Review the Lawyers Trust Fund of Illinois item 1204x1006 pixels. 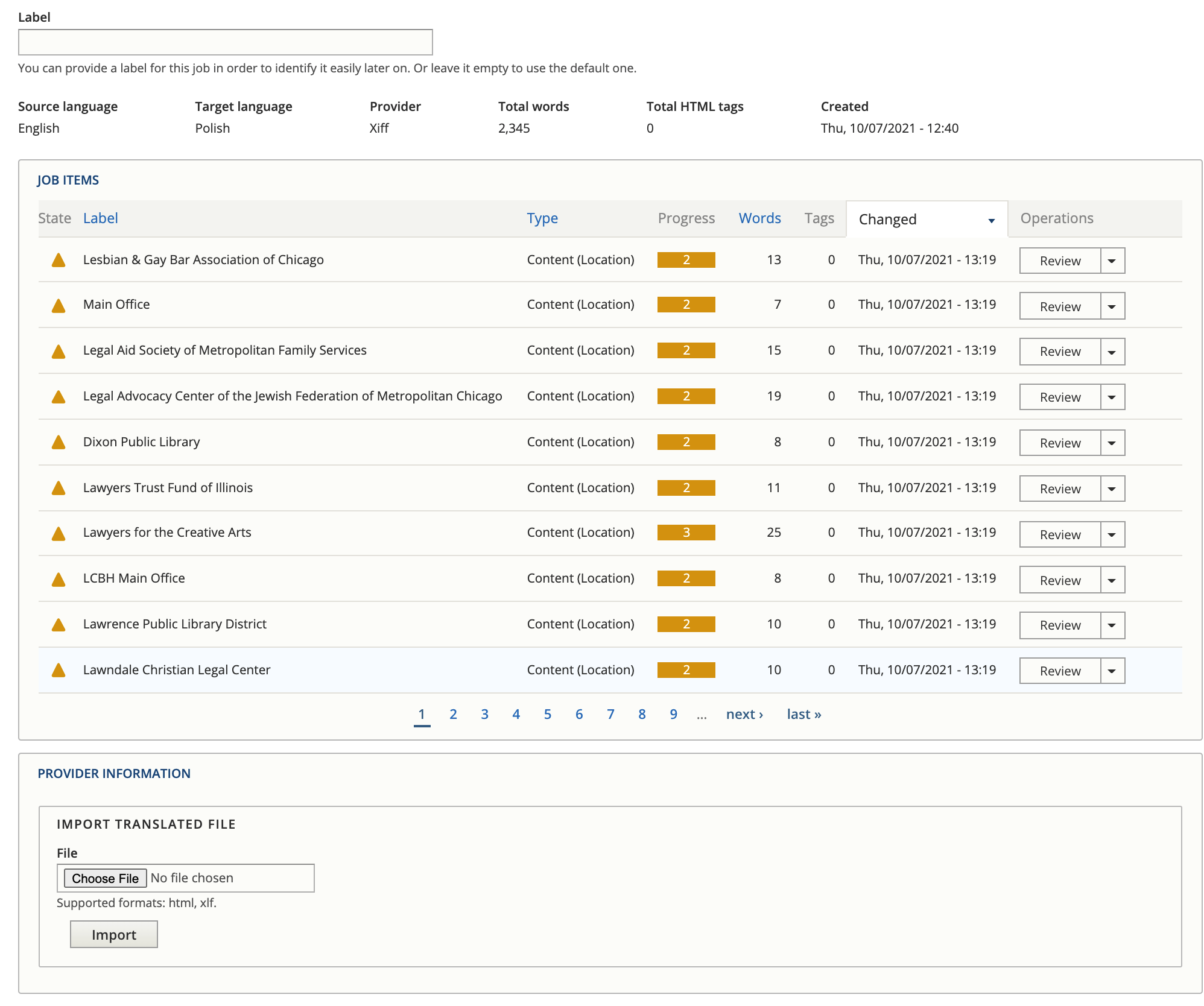click(x=1060, y=489)
